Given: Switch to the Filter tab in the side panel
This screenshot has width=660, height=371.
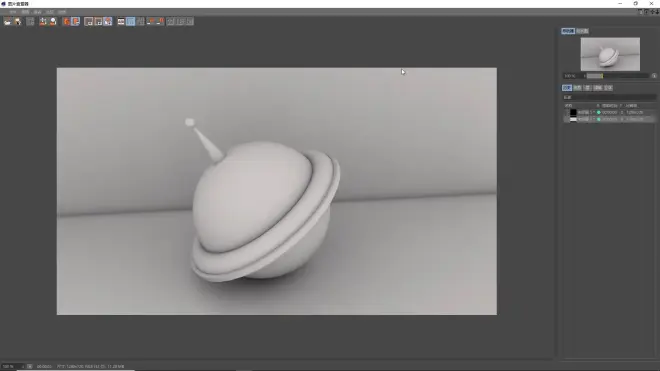Looking at the screenshot, I should [x=598, y=88].
